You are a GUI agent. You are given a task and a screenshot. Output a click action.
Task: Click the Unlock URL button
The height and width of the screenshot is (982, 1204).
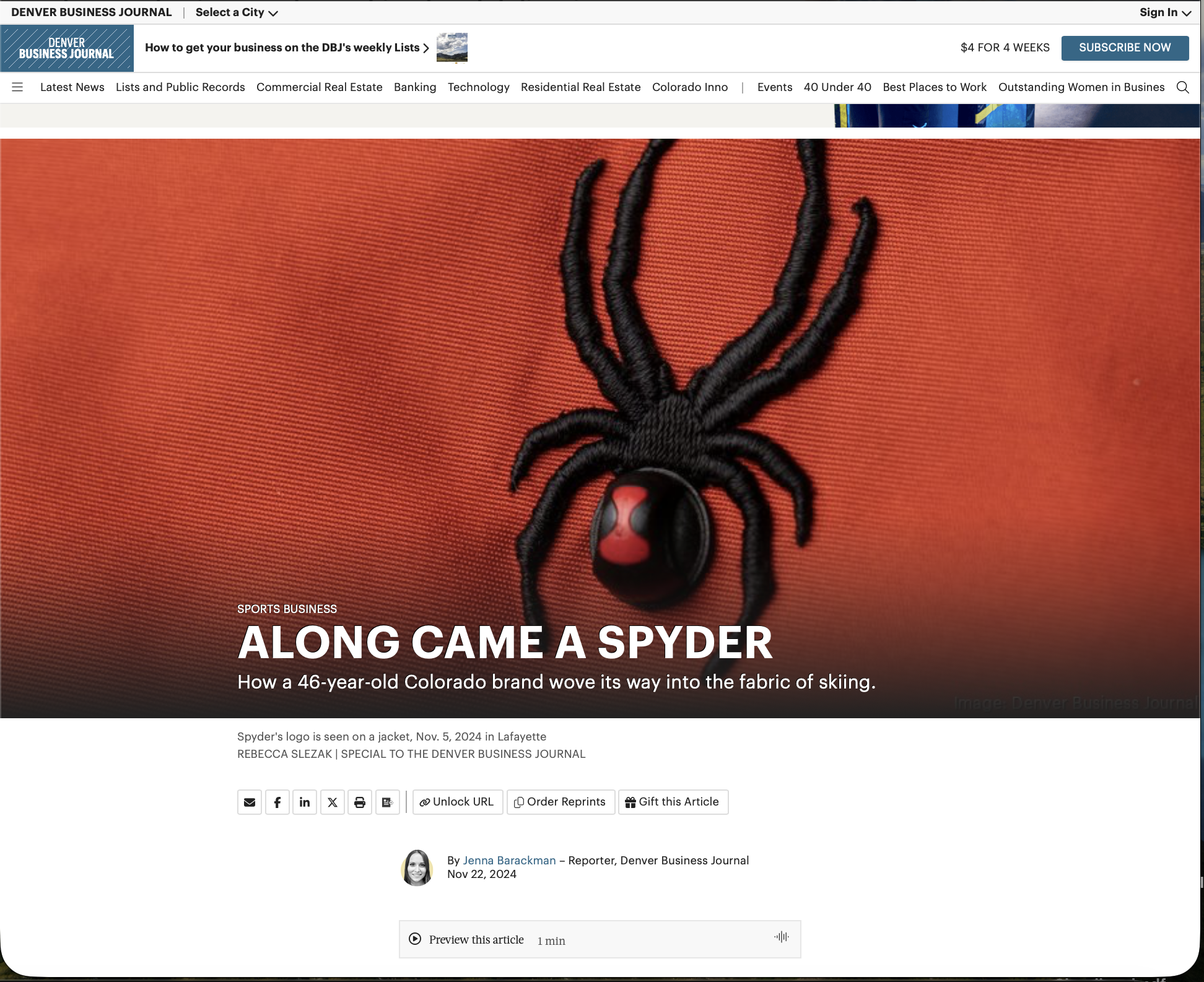[x=457, y=802]
